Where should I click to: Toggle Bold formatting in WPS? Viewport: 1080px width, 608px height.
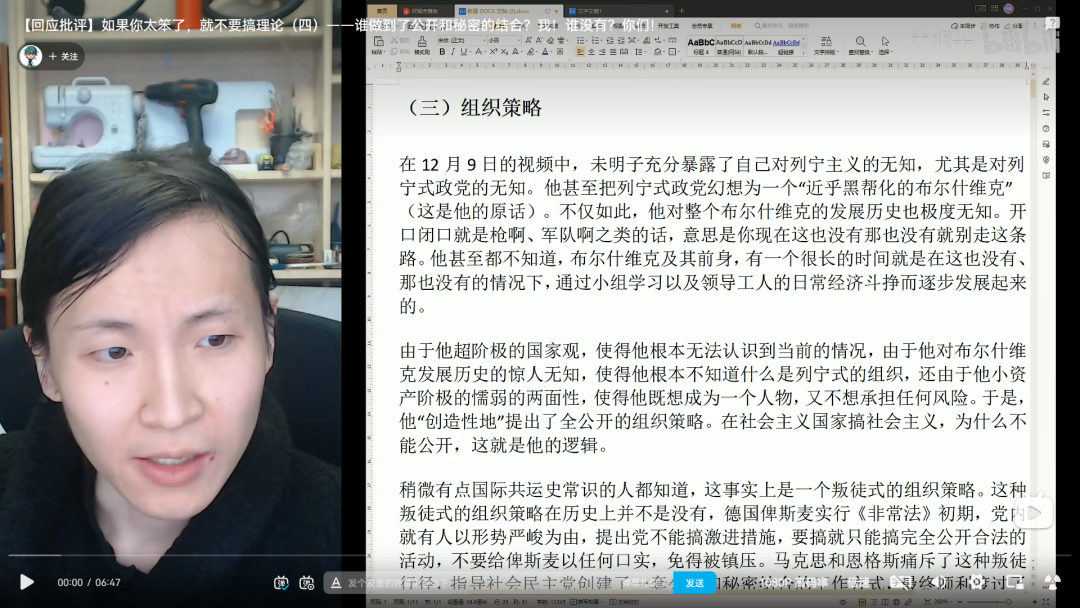[442, 52]
